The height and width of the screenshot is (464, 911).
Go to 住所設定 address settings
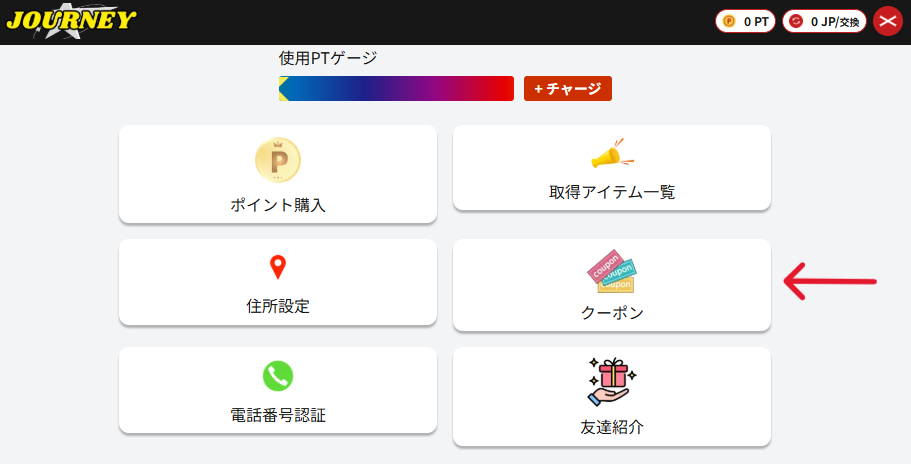[x=278, y=306]
